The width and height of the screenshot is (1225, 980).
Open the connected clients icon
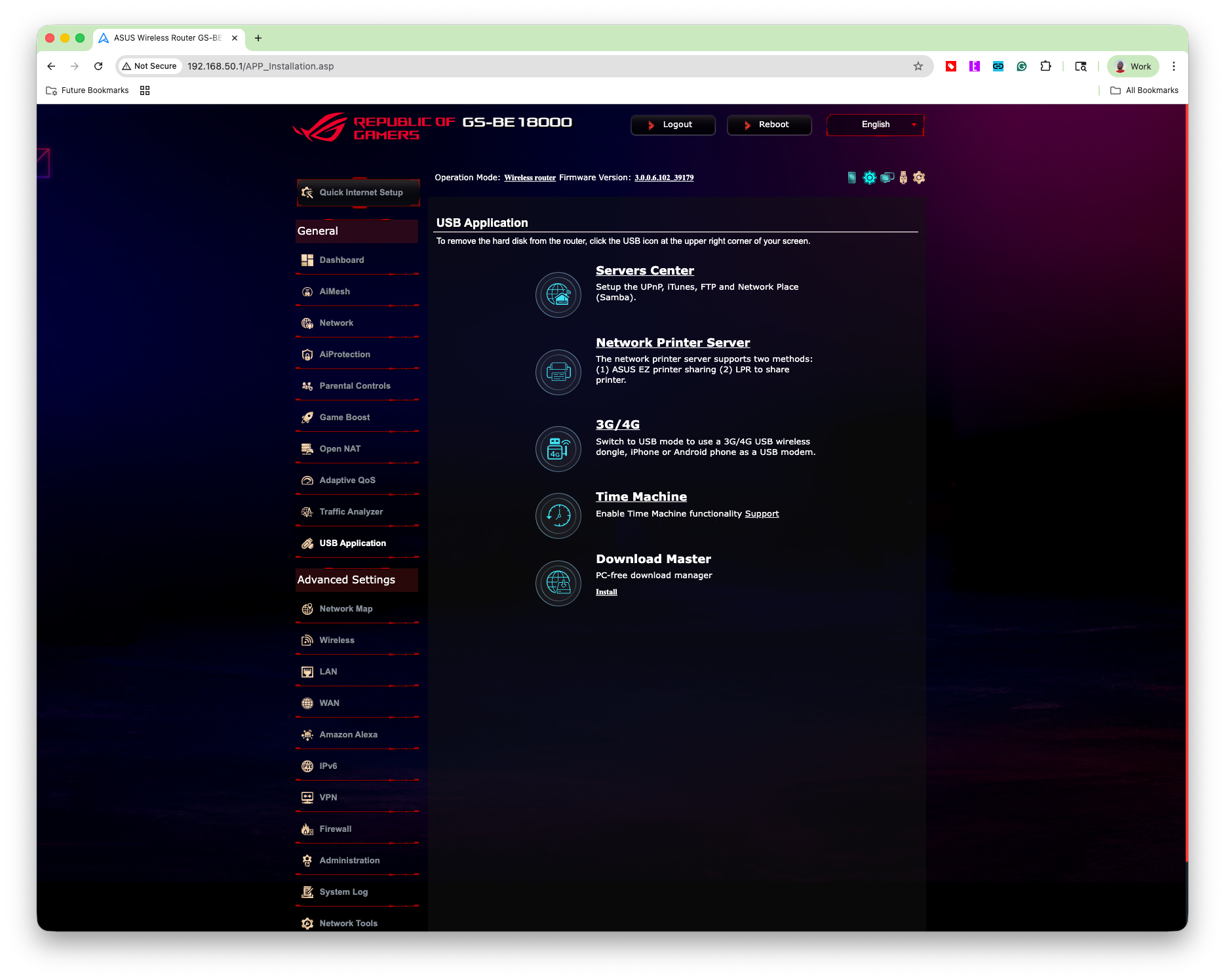(887, 178)
